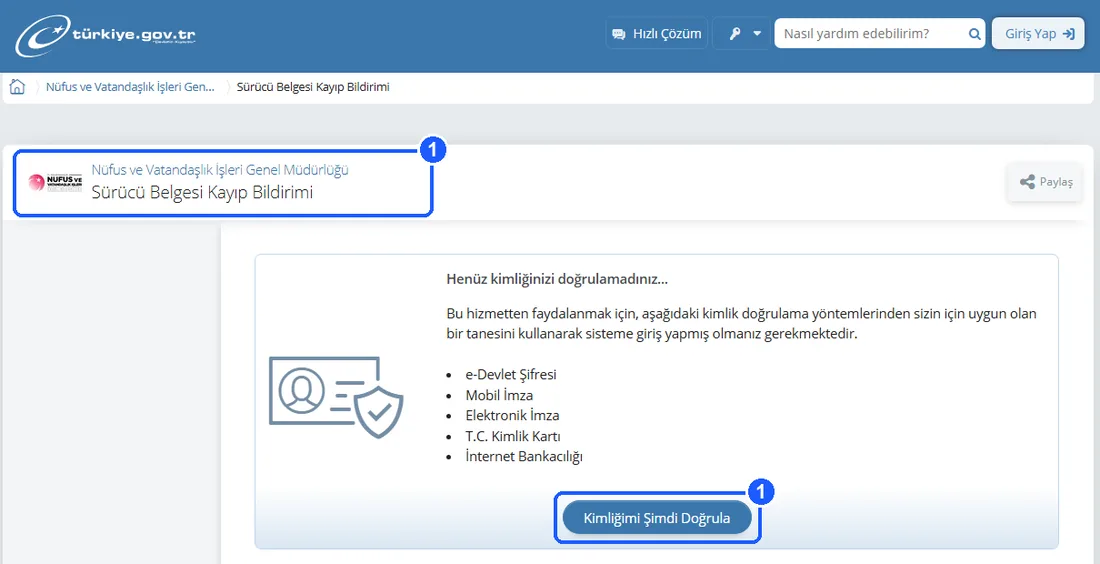Click the Giriş Yap button

click(1038, 34)
